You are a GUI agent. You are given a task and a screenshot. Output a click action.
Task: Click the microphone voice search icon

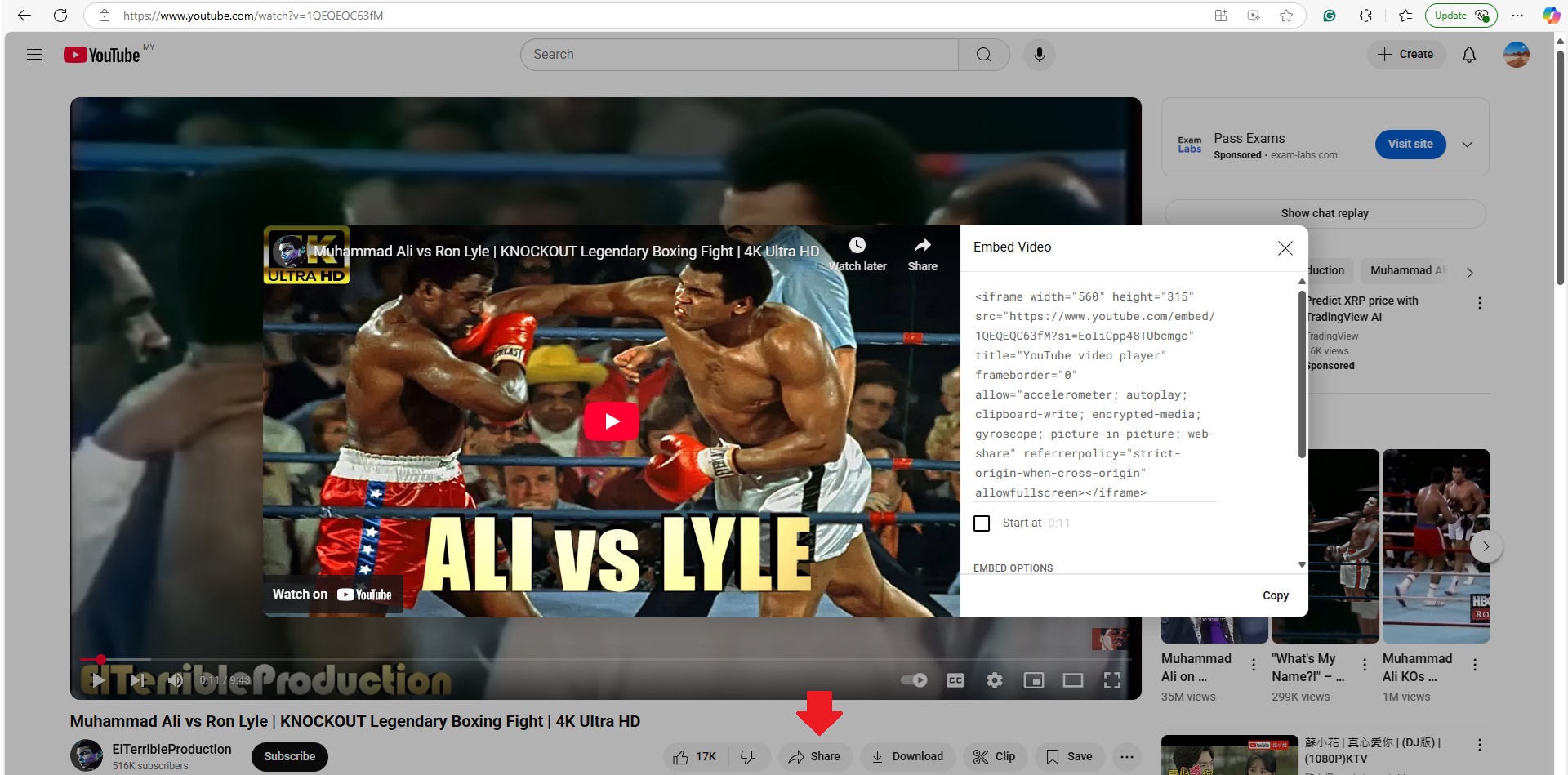(x=1039, y=55)
